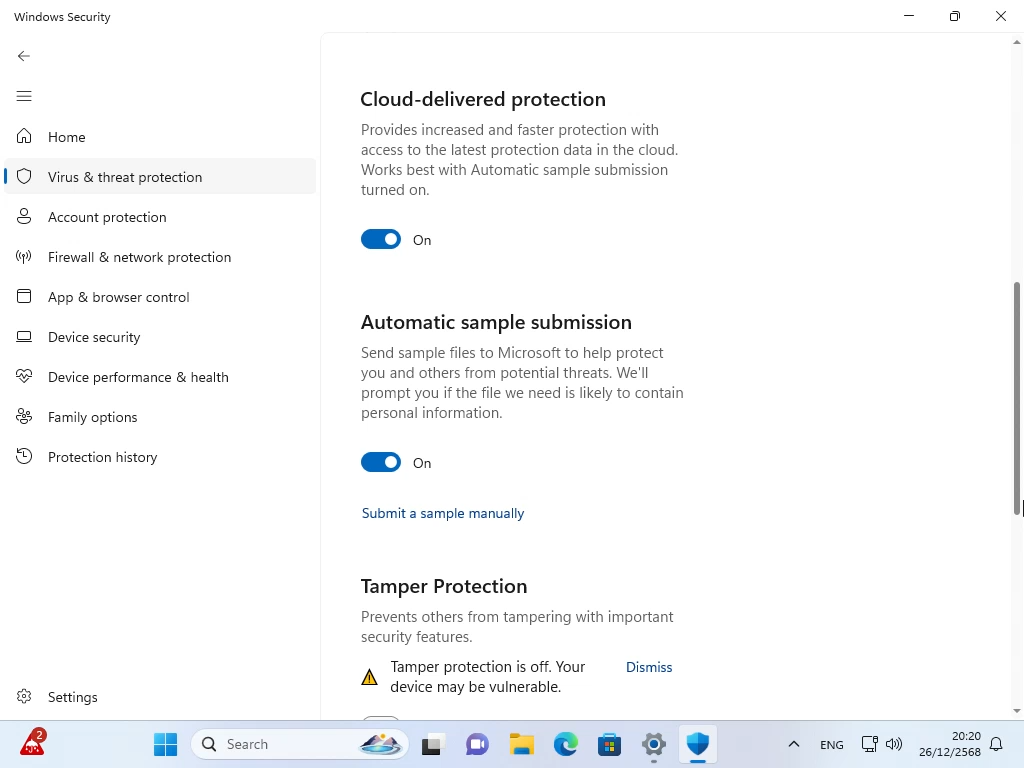Screen dimensions: 1024x768
Task: Dismiss the Tamper protection warning
Action: pos(649,667)
